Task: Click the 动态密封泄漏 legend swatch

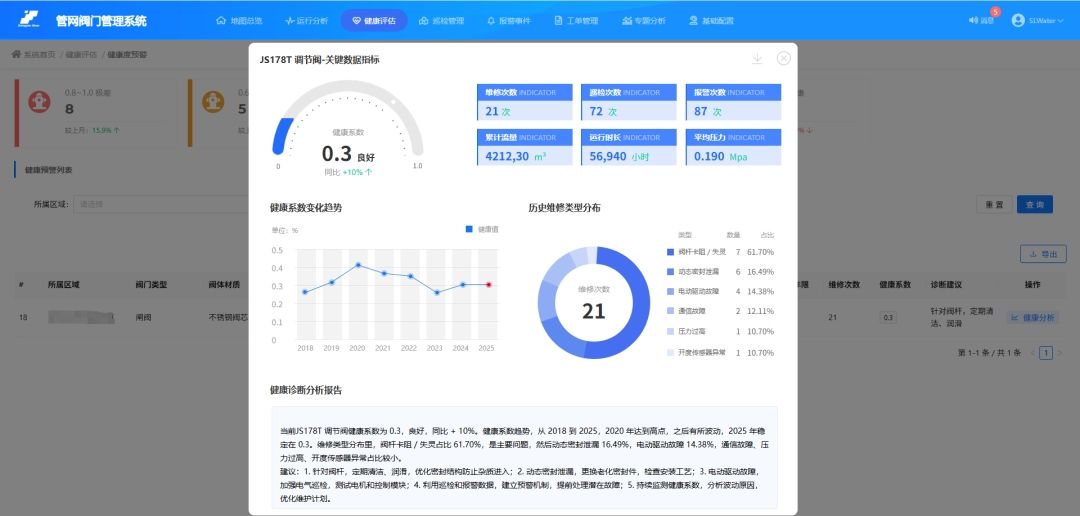Action: 671,272
